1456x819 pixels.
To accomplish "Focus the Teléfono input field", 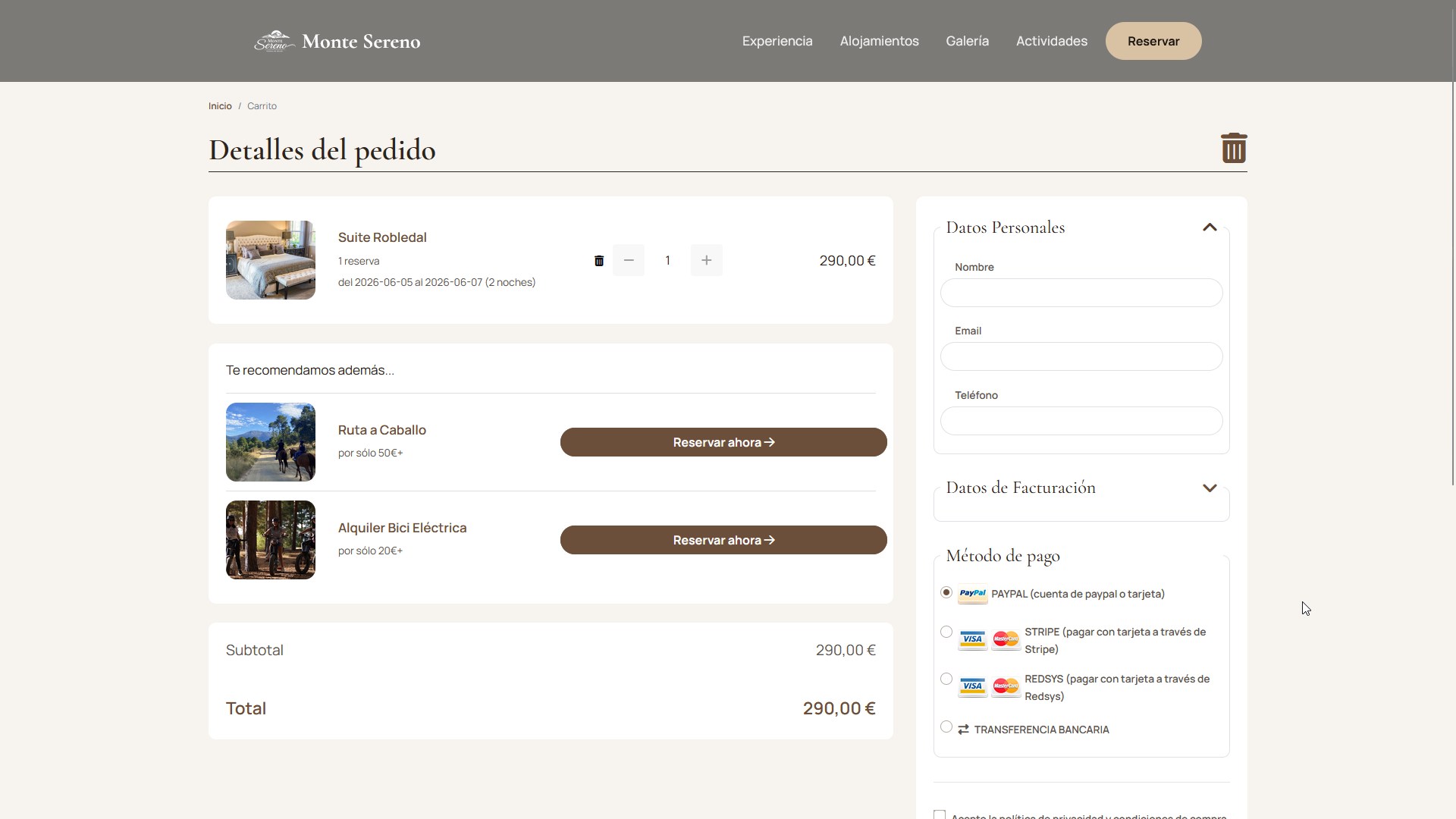I will [x=1081, y=421].
